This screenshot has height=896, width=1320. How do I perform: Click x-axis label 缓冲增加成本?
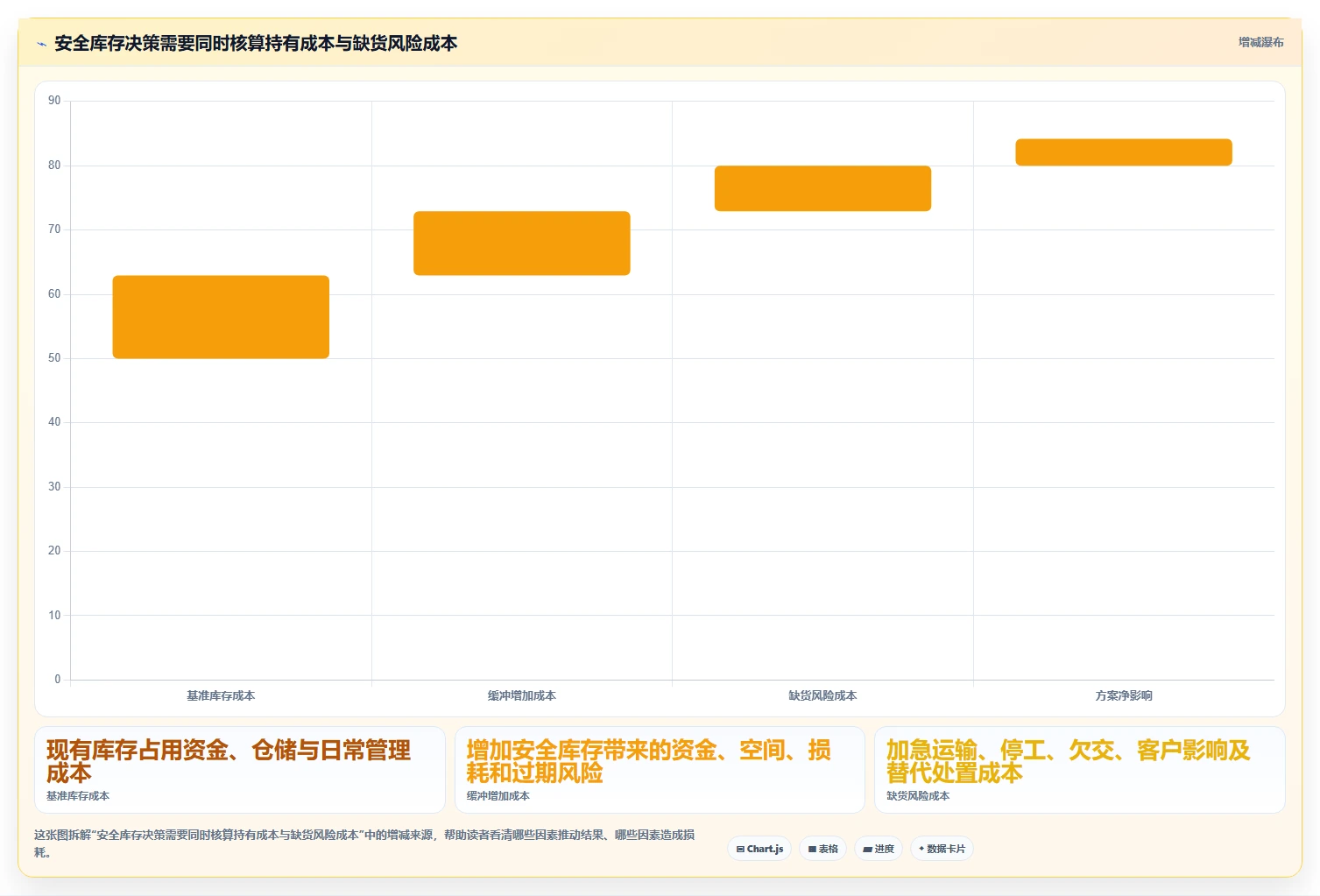522,695
